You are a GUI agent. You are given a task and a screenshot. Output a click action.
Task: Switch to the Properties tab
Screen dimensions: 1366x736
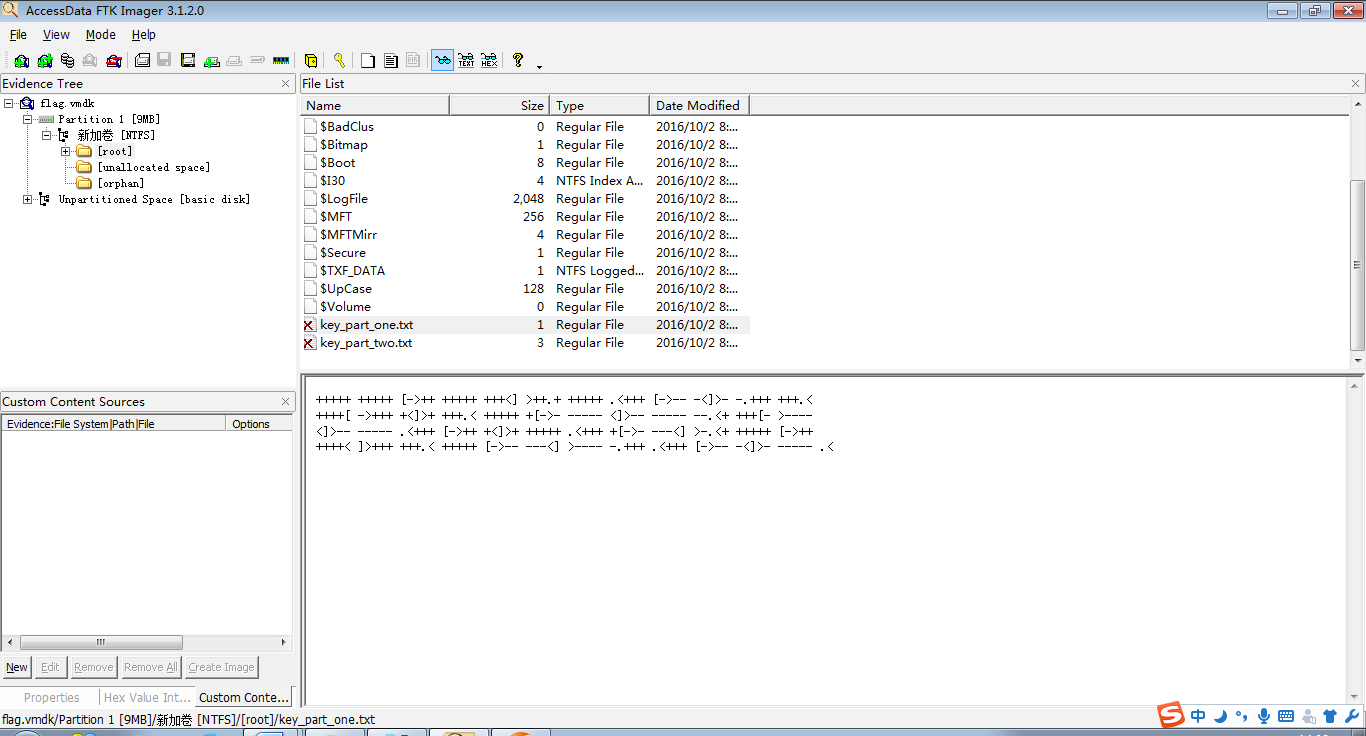[x=51, y=697]
